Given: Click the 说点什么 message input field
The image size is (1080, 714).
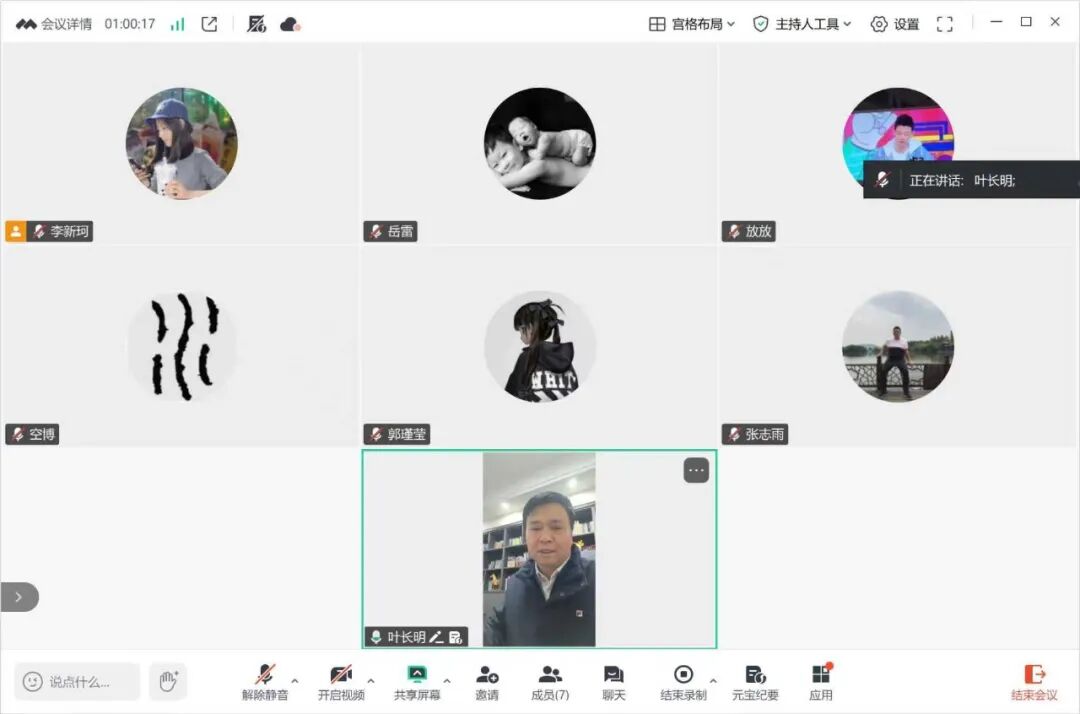Looking at the screenshot, I should (76, 682).
